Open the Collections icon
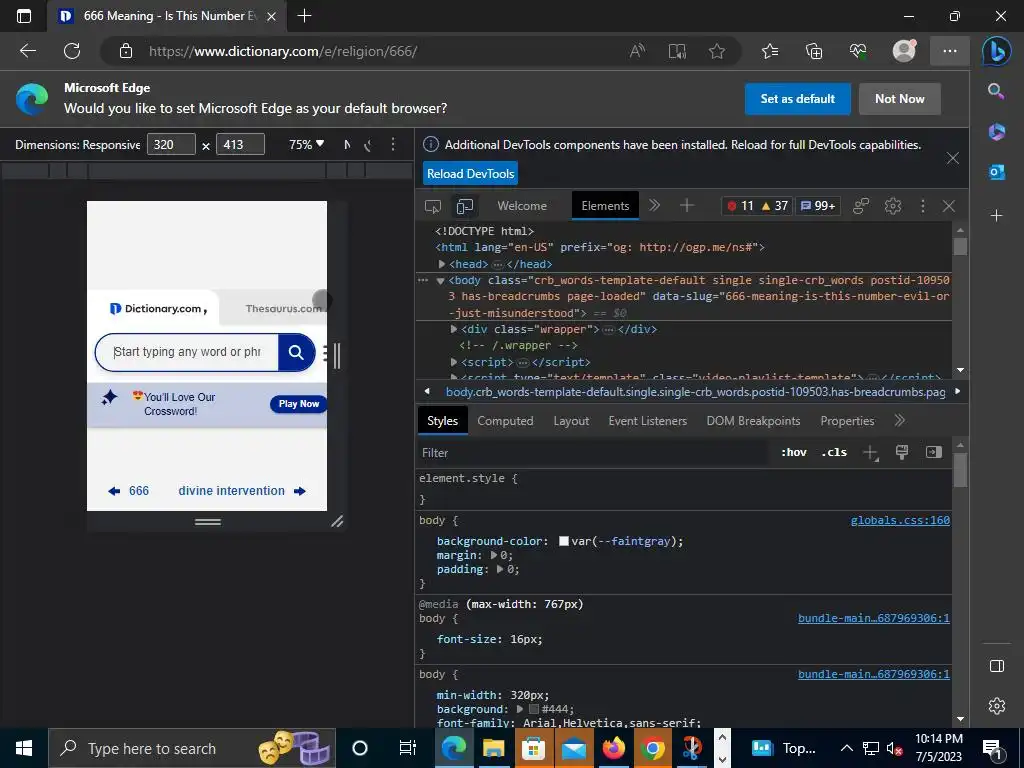1024x768 pixels. point(814,51)
